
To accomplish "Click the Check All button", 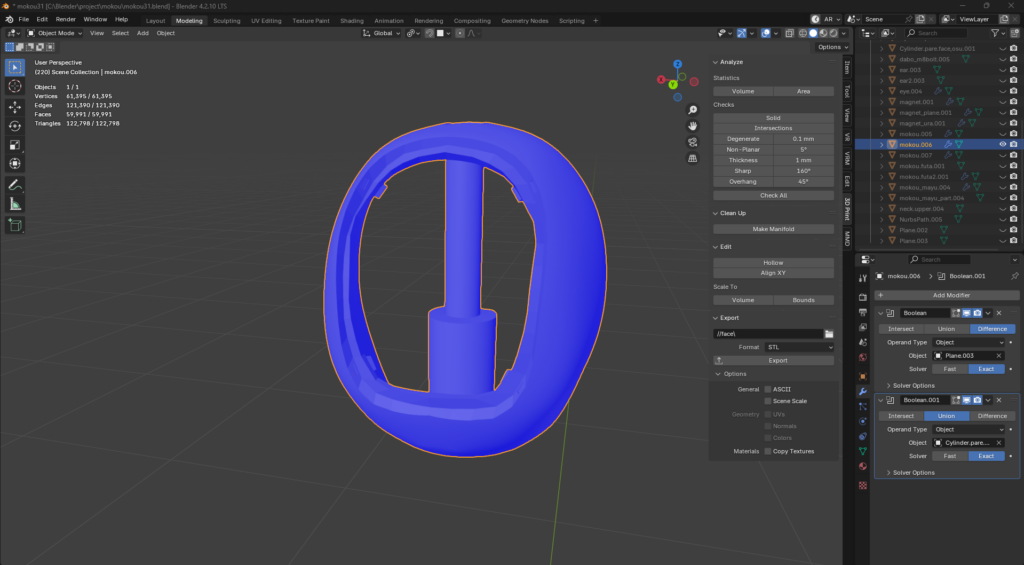I will click(773, 195).
